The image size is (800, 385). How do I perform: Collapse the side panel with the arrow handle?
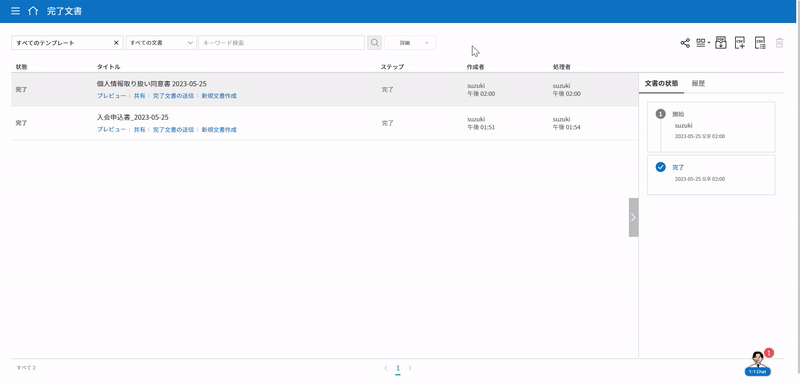(633, 217)
